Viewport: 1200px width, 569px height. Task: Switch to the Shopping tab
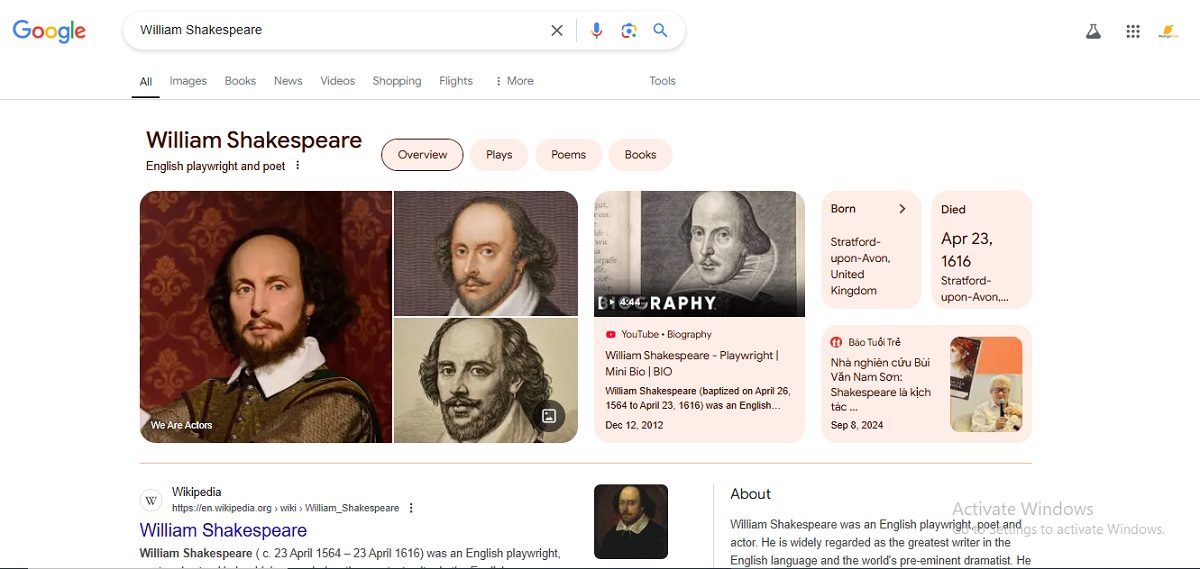[397, 81]
